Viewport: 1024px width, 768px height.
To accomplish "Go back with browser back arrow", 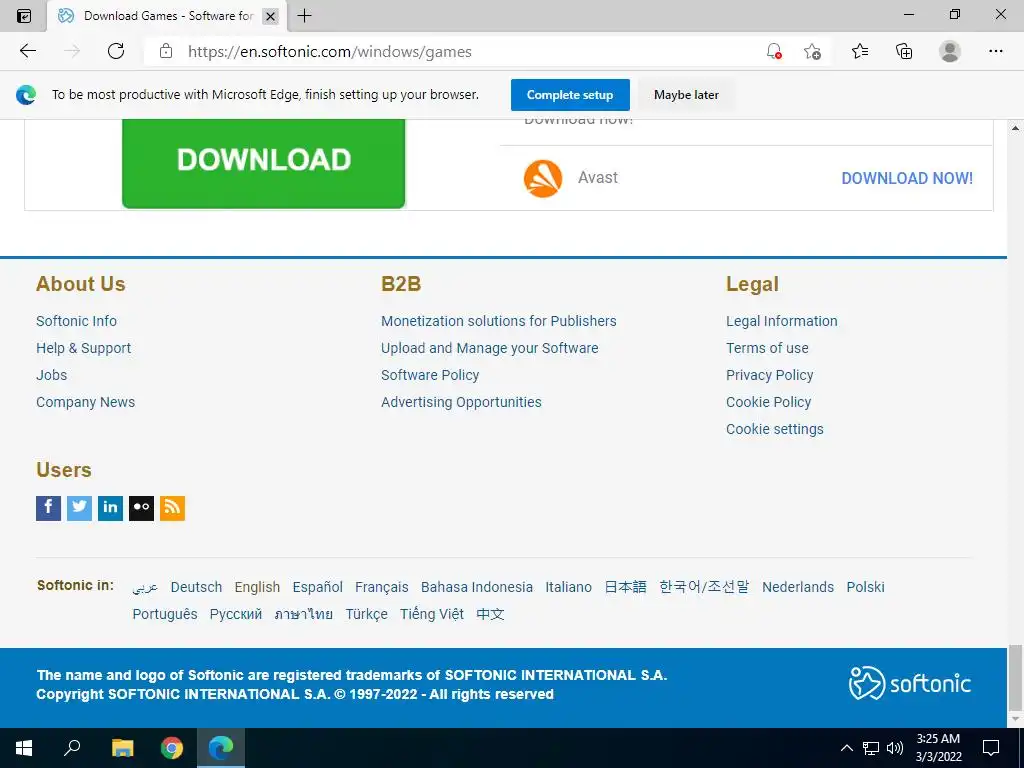I will click(27, 51).
